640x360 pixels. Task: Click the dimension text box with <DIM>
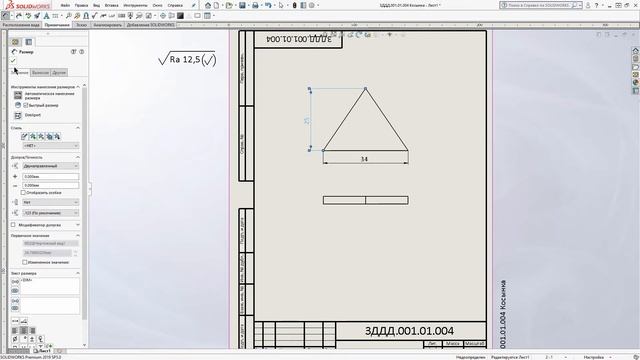(50, 286)
